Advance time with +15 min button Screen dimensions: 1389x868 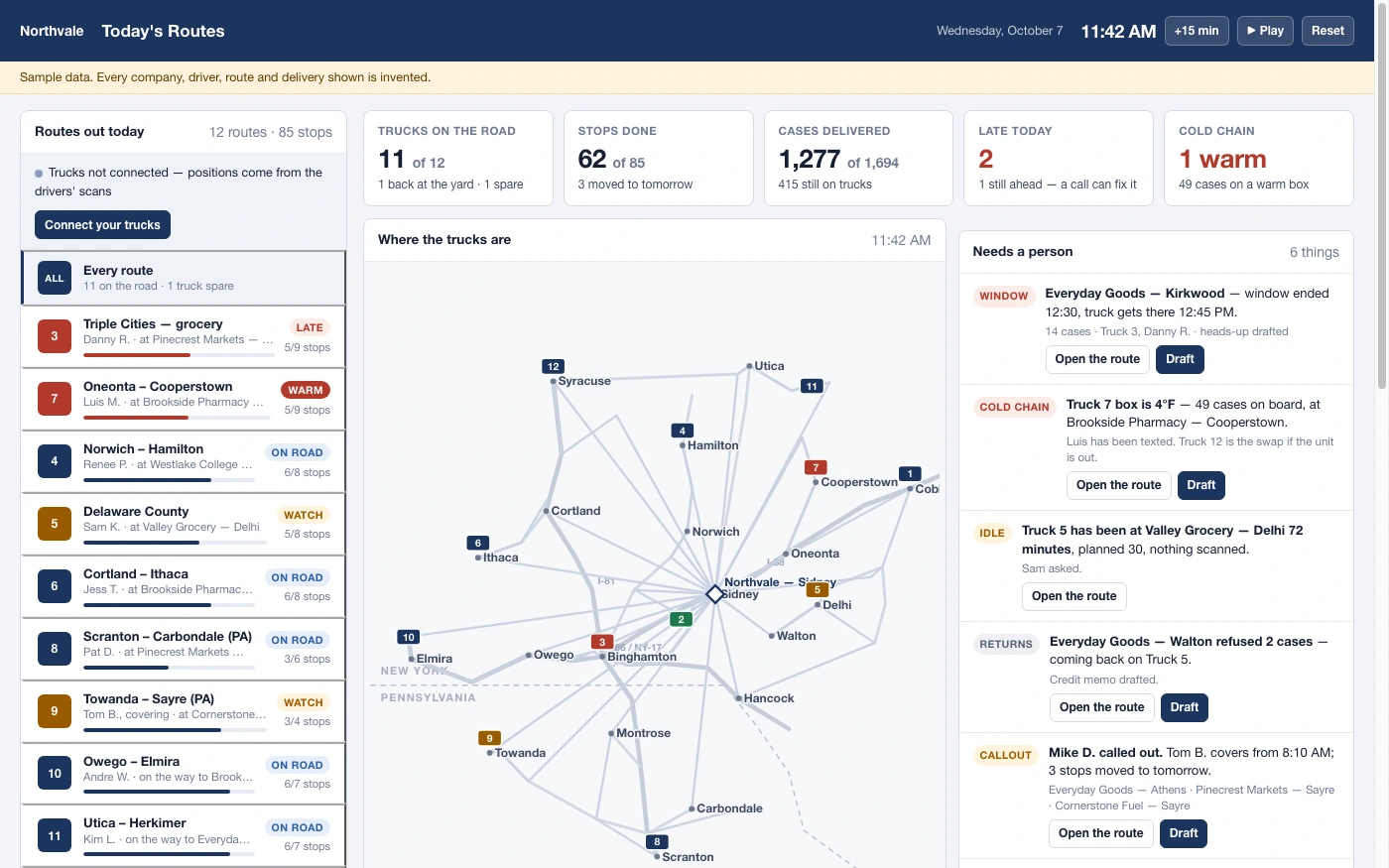pyautogui.click(x=1197, y=31)
